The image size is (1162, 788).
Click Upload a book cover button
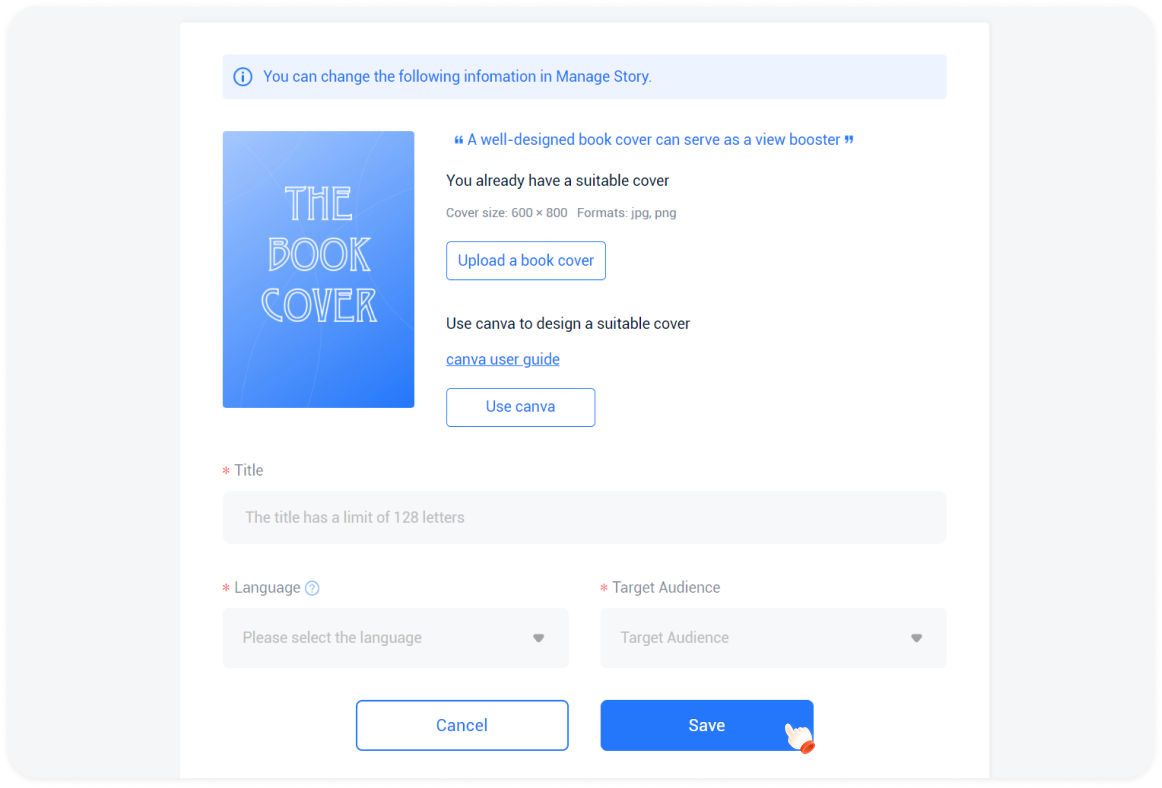click(525, 260)
